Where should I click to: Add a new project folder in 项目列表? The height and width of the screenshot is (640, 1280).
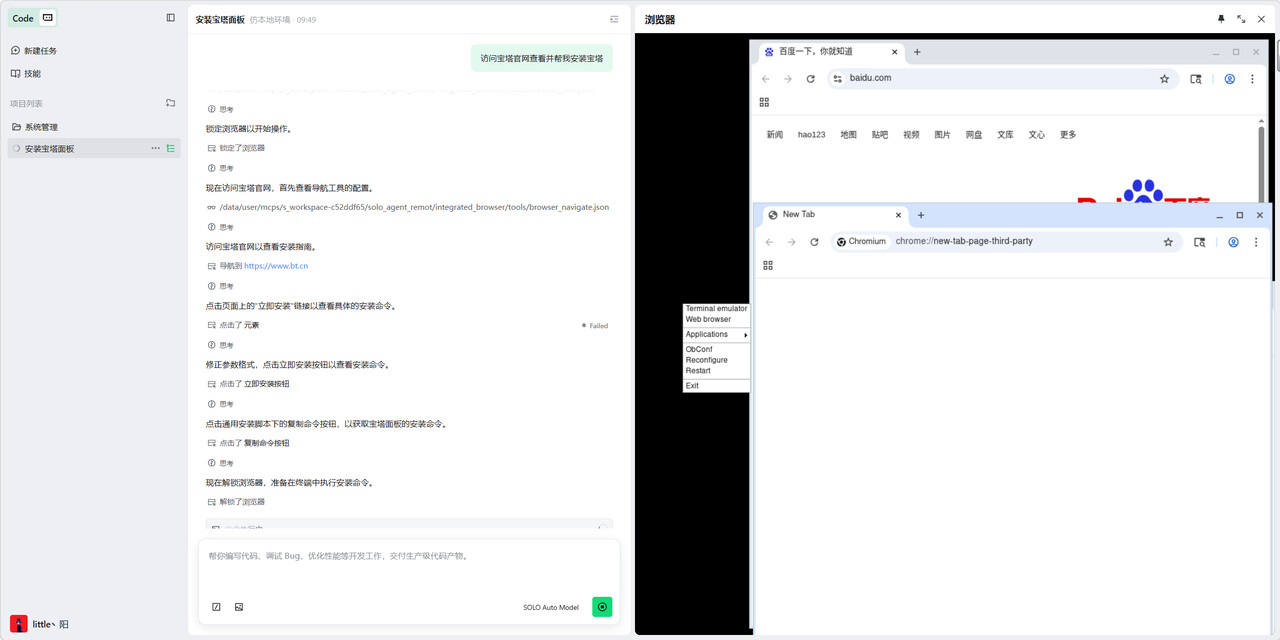click(170, 103)
